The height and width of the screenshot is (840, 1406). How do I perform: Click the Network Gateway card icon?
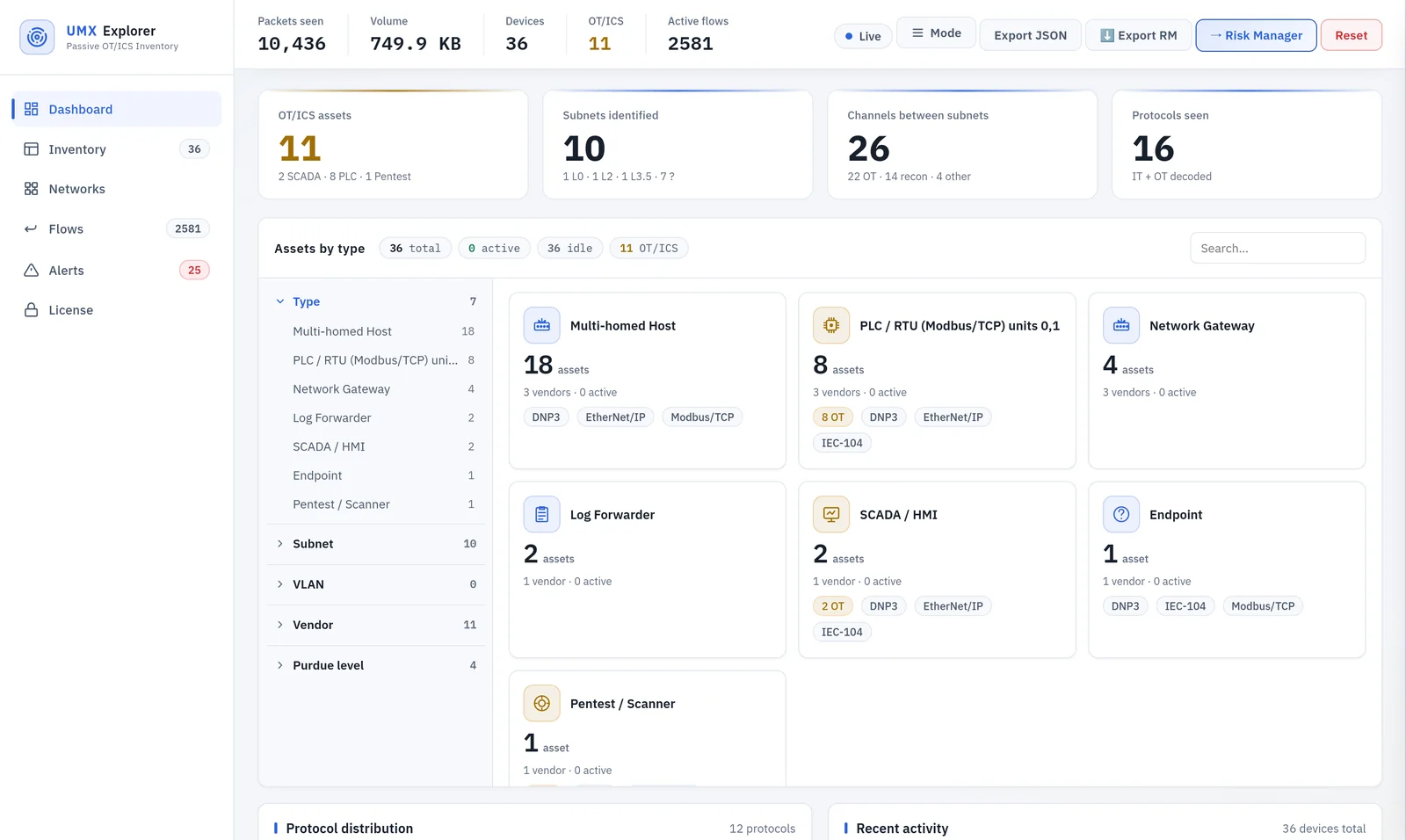coord(1121,326)
